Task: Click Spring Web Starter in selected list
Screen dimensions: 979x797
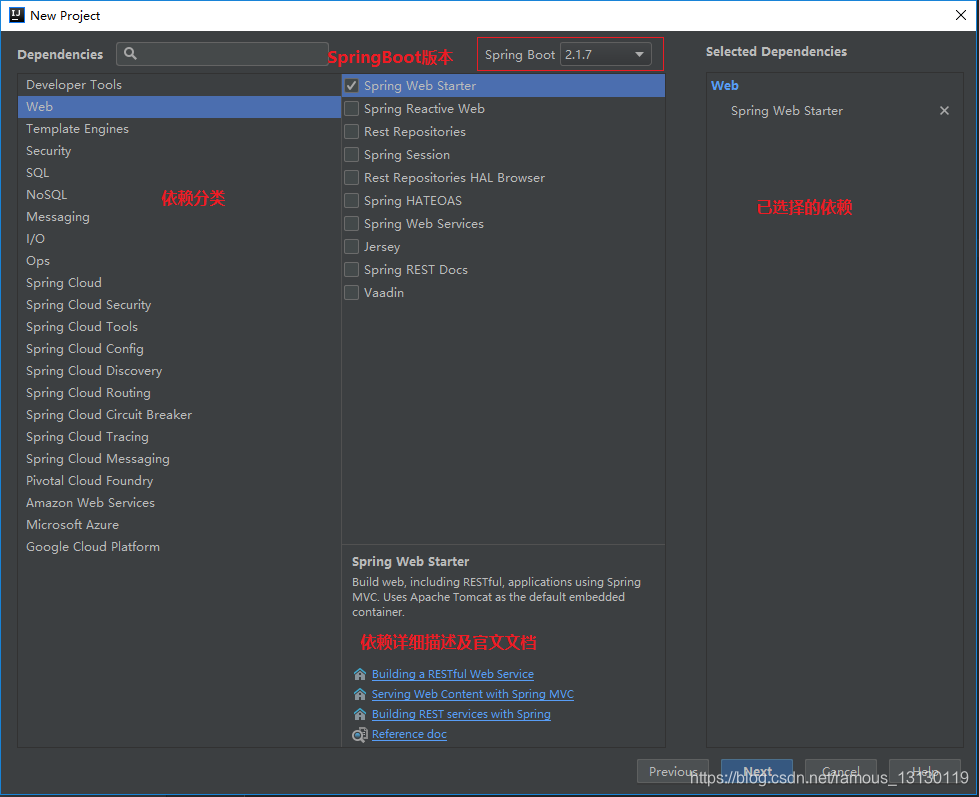Action: coord(787,110)
